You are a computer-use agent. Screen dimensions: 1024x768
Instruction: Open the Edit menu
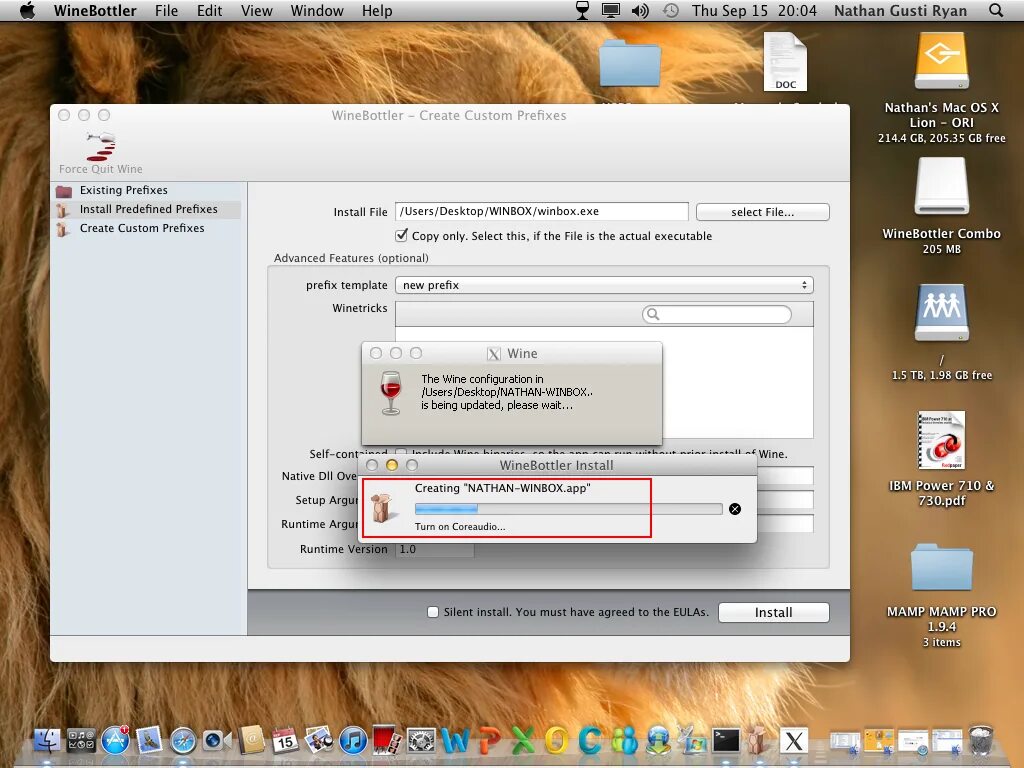coord(210,11)
